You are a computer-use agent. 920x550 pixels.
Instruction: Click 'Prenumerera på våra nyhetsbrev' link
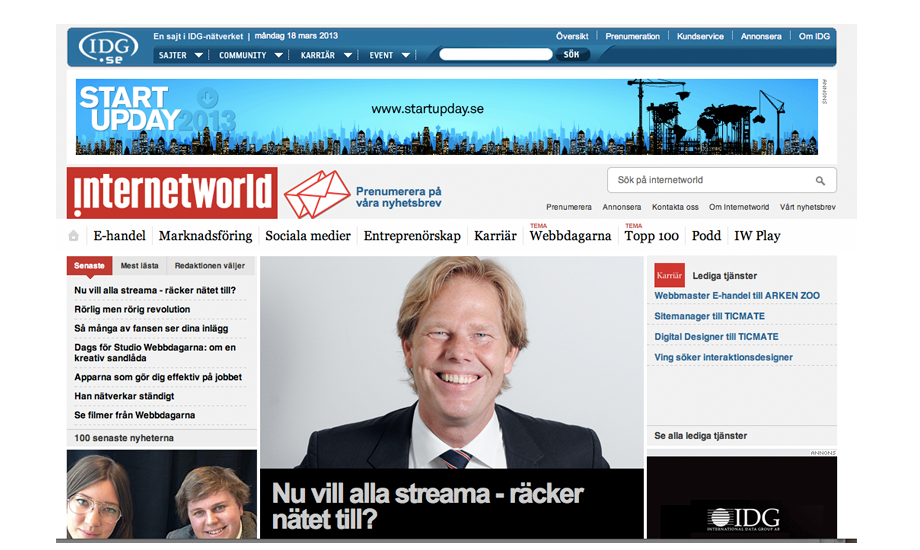click(398, 197)
